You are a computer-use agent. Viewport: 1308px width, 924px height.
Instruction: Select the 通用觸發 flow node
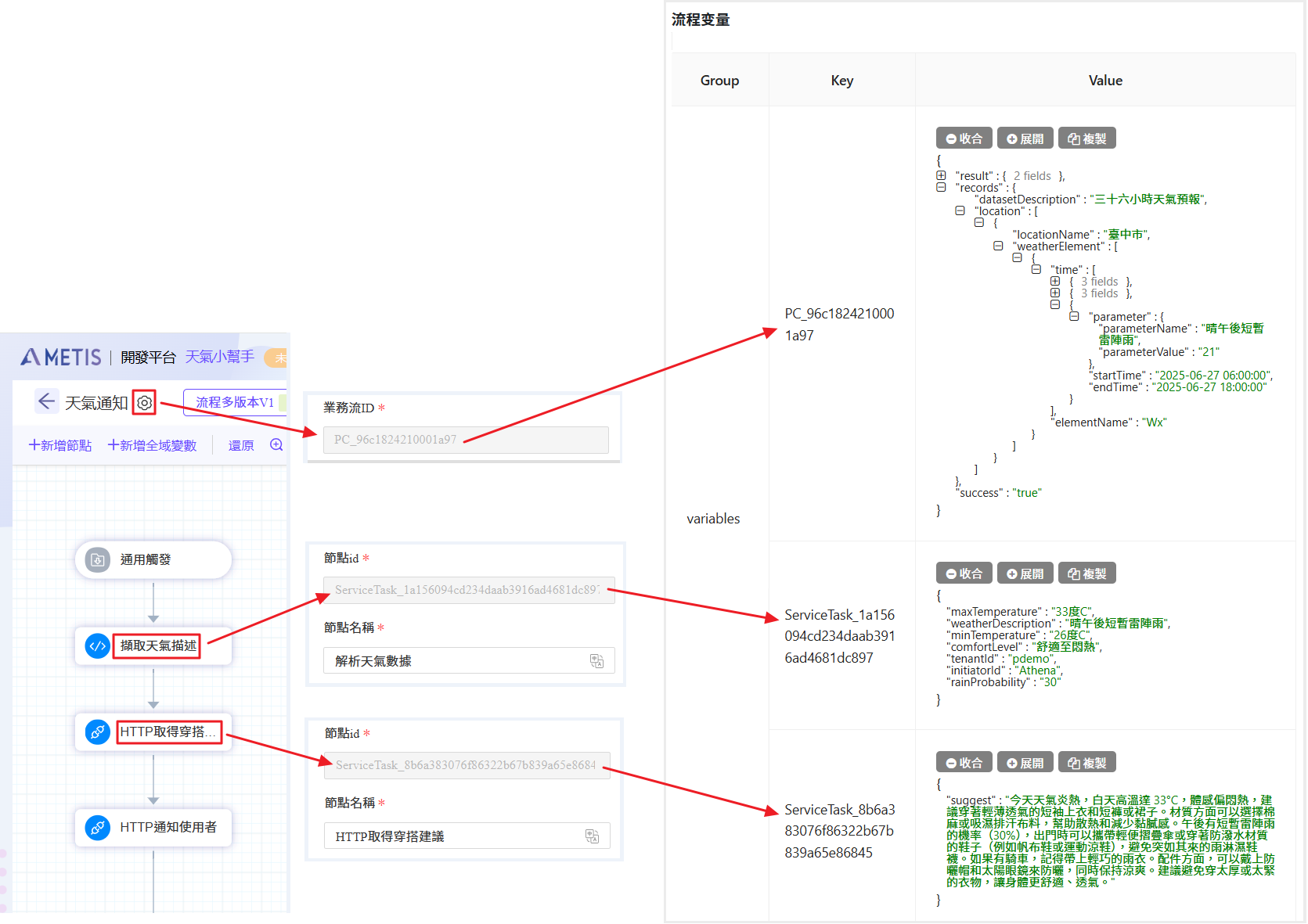153,560
